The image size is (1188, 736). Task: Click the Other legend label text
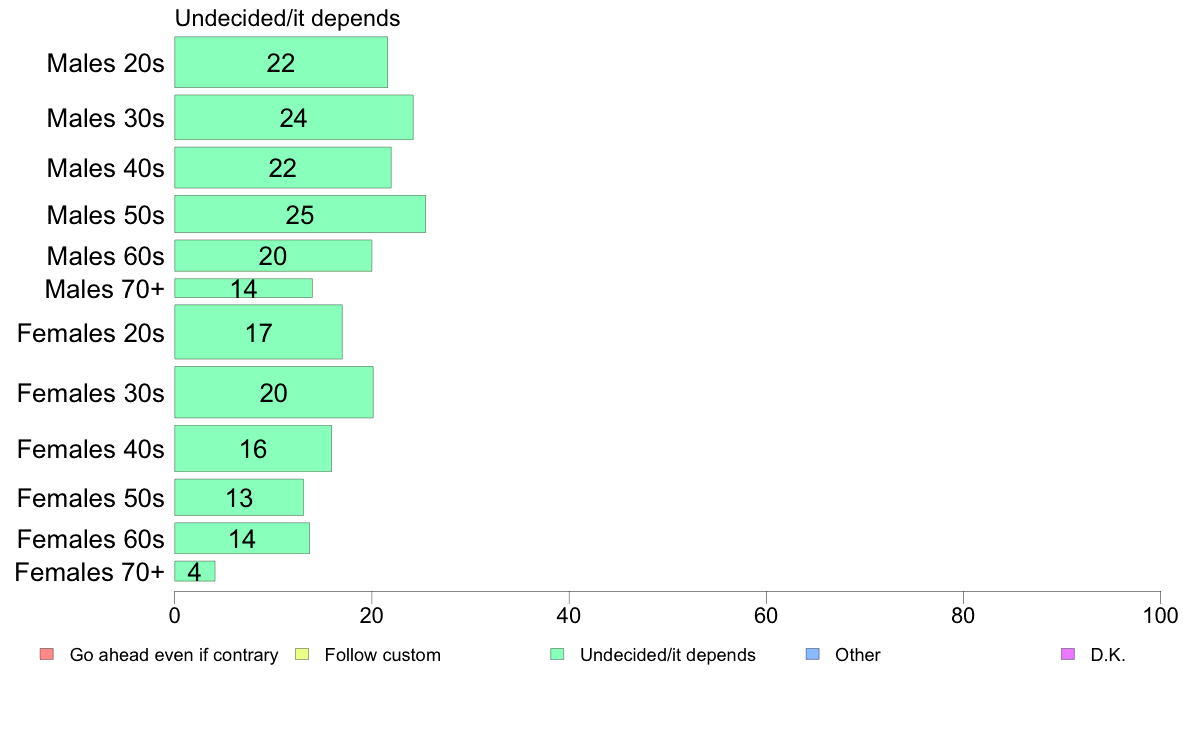[x=858, y=655]
